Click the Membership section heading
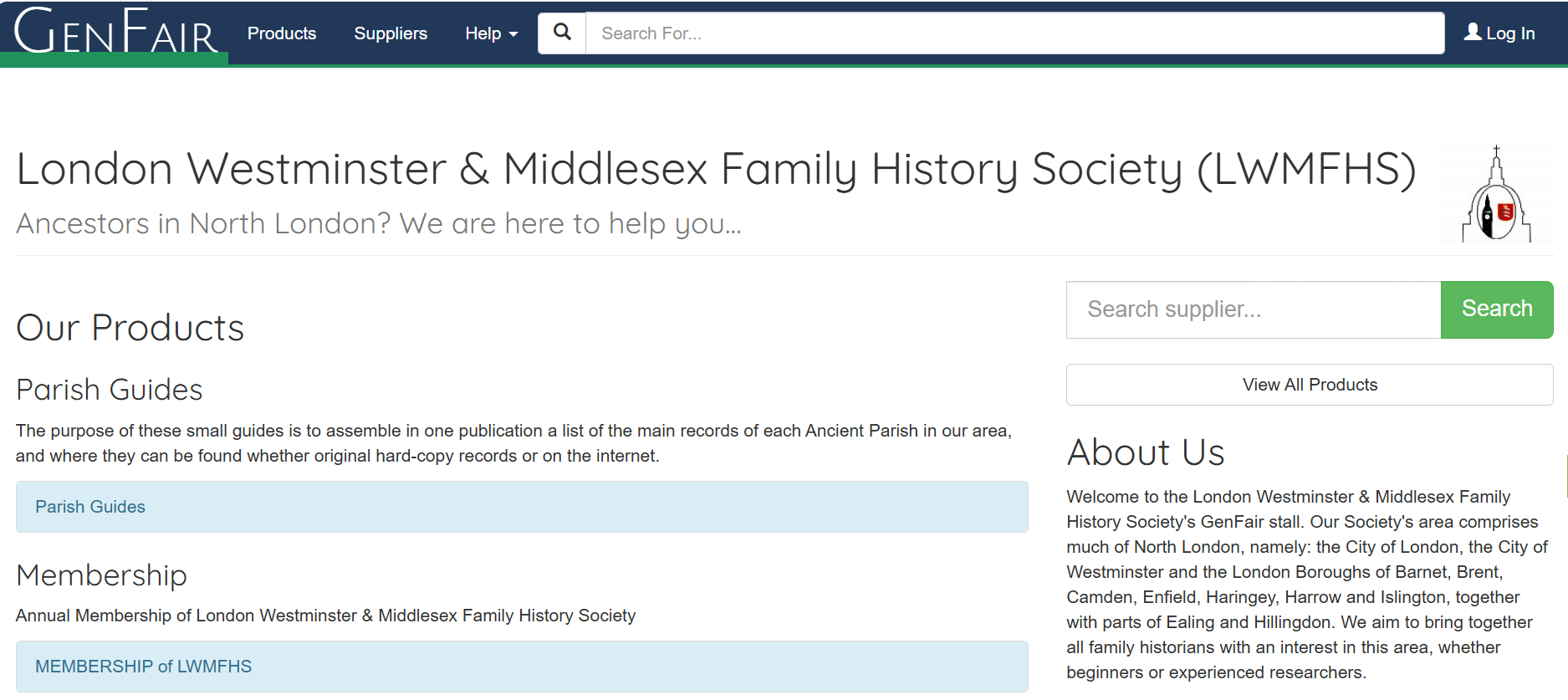Screen dimensions: 1568x700 click(101, 575)
